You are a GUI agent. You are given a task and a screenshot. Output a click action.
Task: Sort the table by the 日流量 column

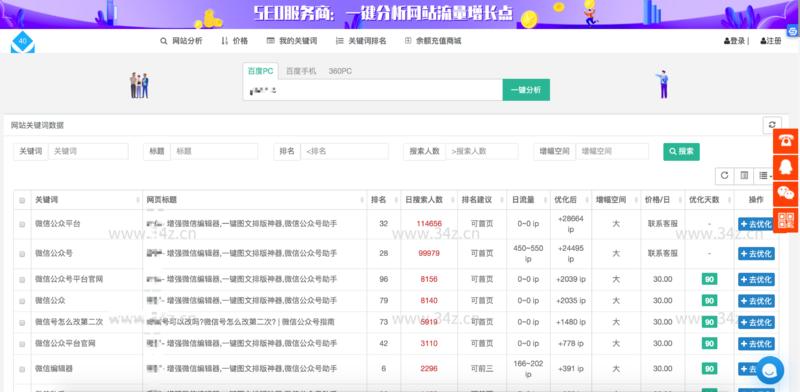[x=528, y=200]
